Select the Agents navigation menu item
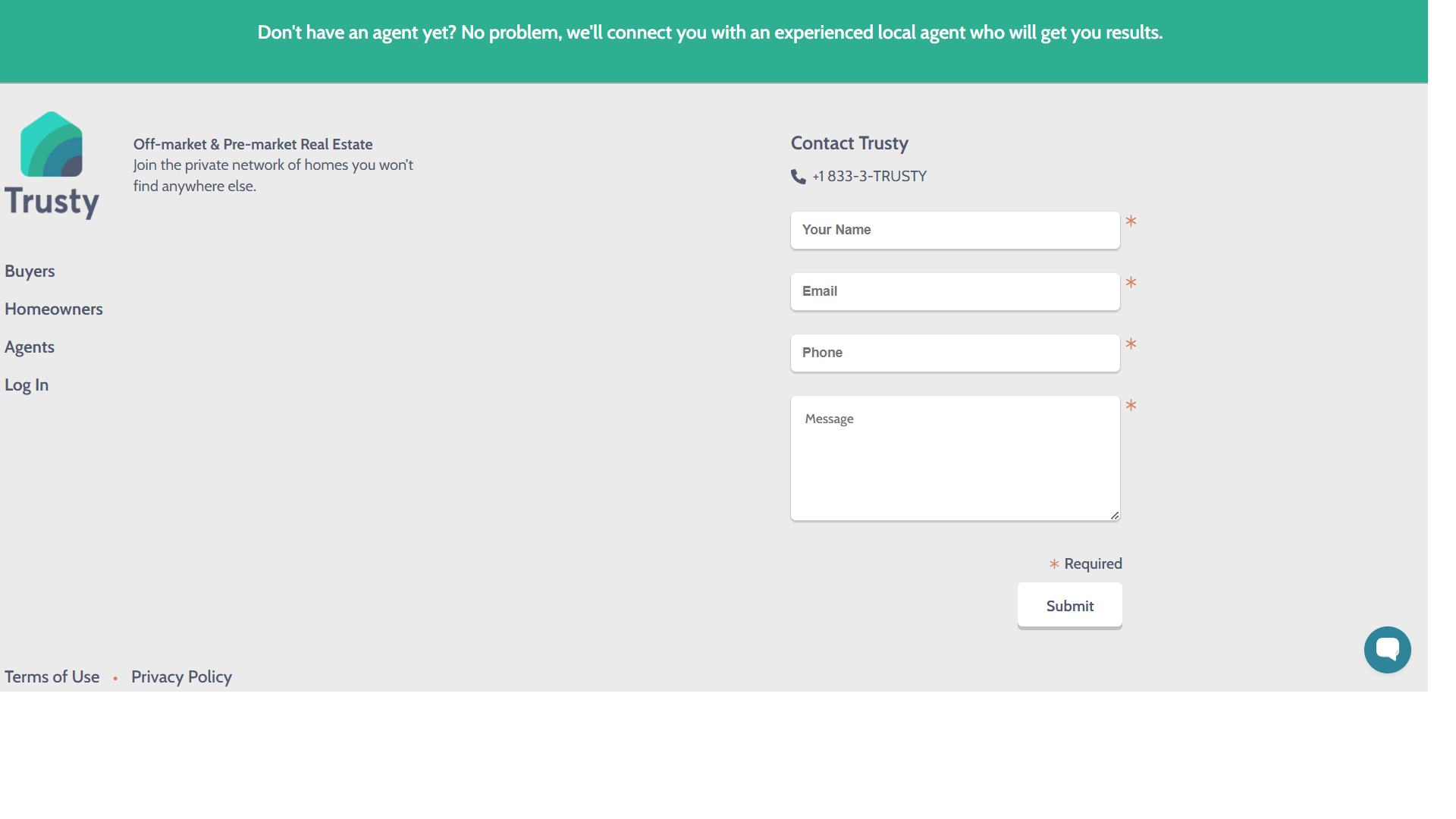1456x819 pixels. click(29, 346)
